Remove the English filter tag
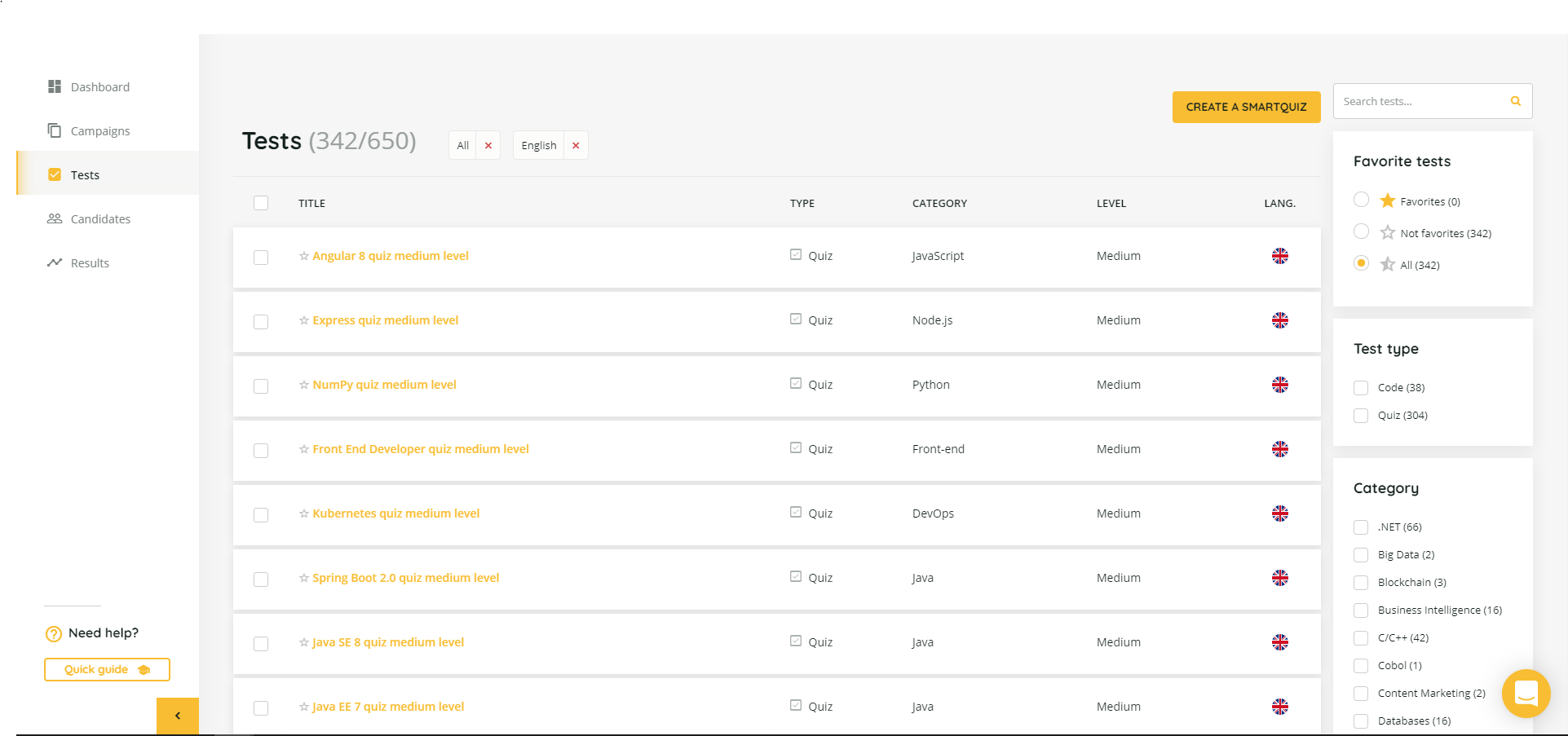Viewport: 1568px width, 736px height. (576, 145)
